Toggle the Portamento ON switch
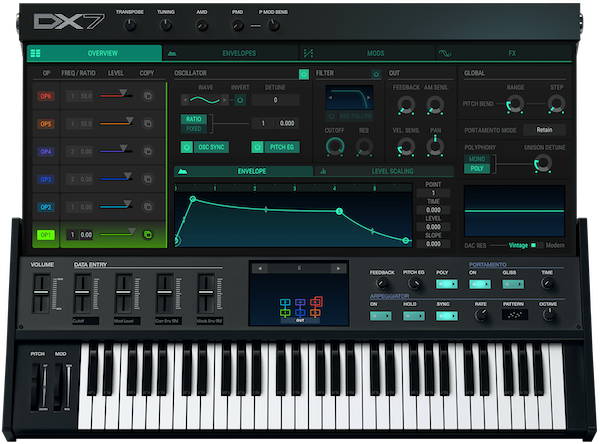 pos(480,284)
